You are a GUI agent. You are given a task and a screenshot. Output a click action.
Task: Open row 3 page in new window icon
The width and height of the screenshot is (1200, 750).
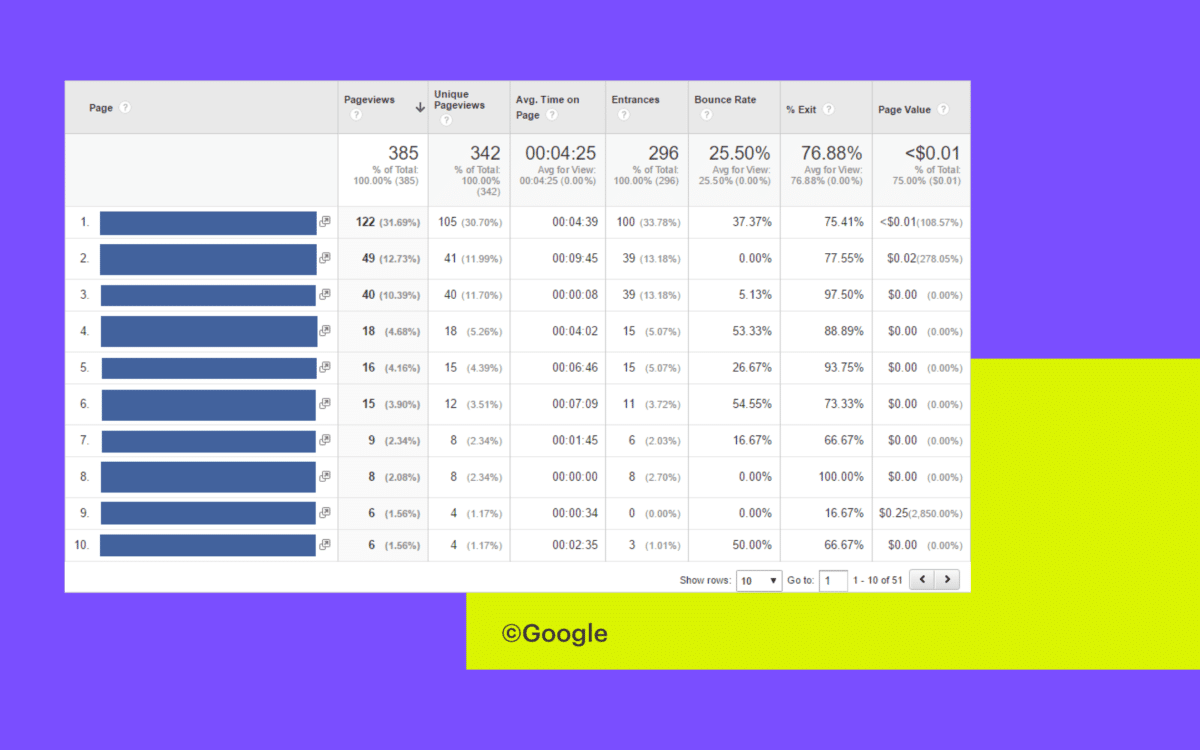(x=324, y=295)
